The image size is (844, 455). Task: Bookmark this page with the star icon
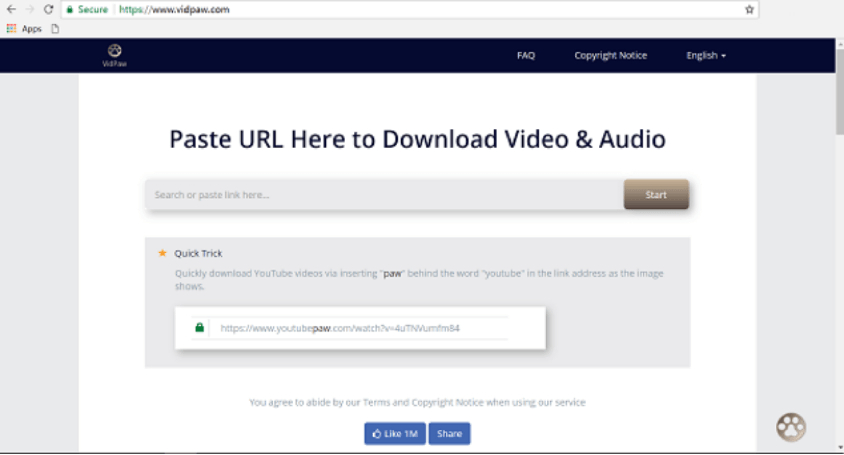pos(749,10)
